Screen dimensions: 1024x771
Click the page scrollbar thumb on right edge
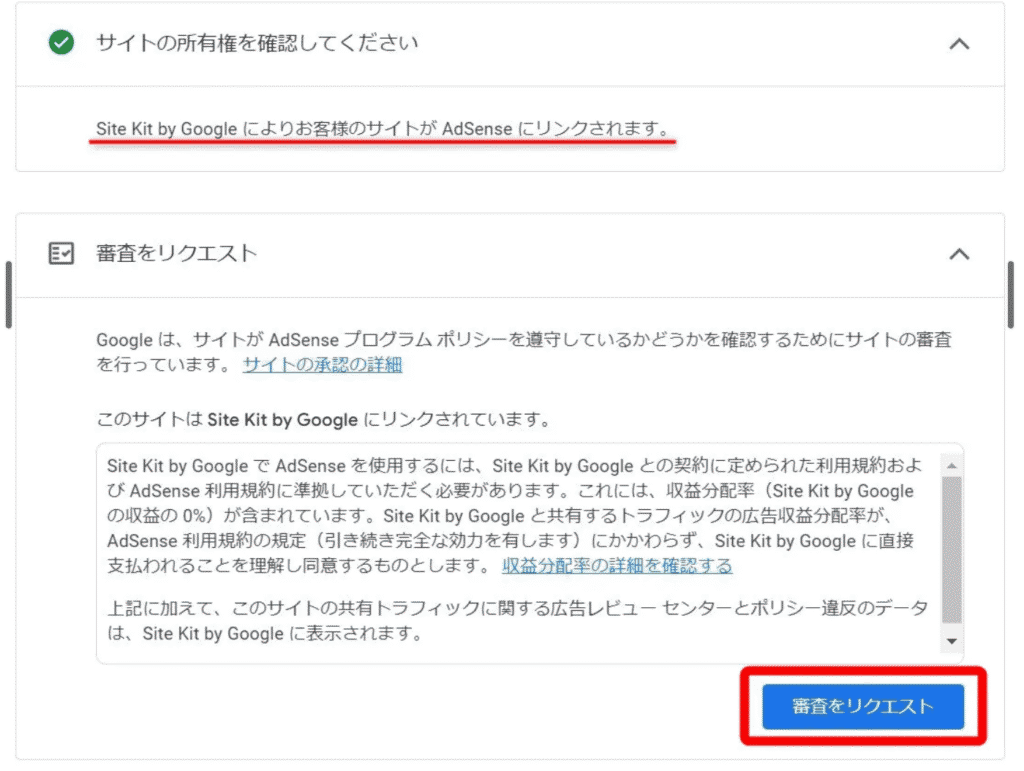1010,295
